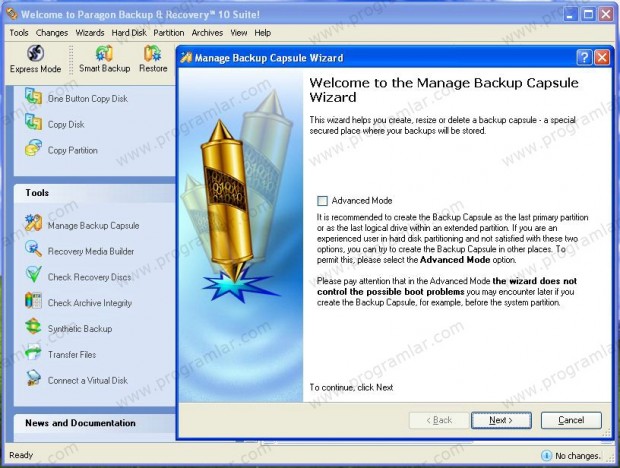The width and height of the screenshot is (620, 468).
Task: Click the Paragon application icon in the title bar
Action: [11, 14]
